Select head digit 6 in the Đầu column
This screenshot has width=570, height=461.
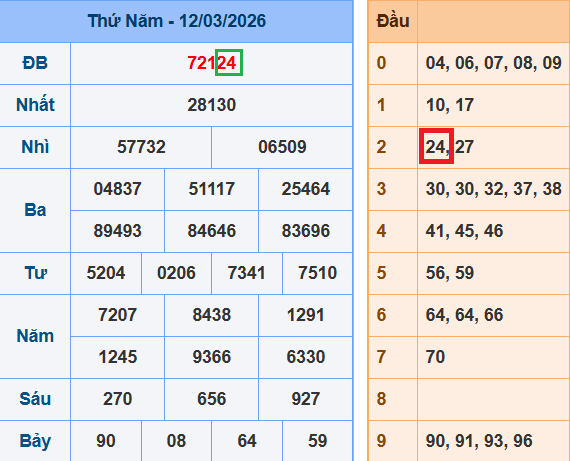point(381,315)
